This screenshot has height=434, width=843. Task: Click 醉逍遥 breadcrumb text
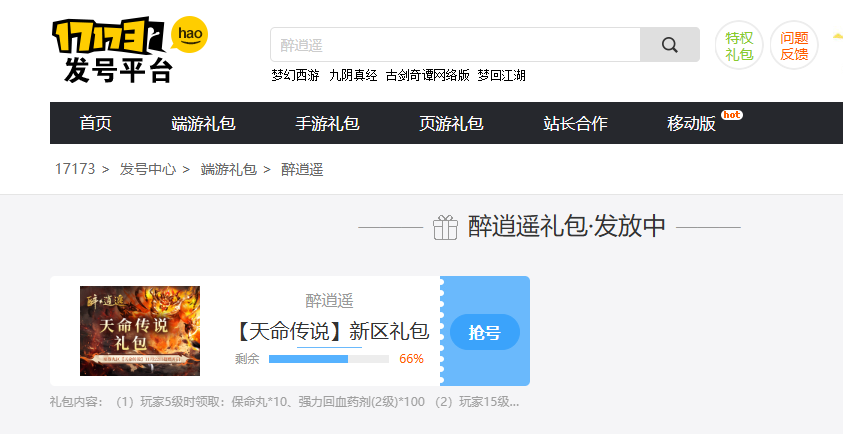pyautogui.click(x=302, y=169)
